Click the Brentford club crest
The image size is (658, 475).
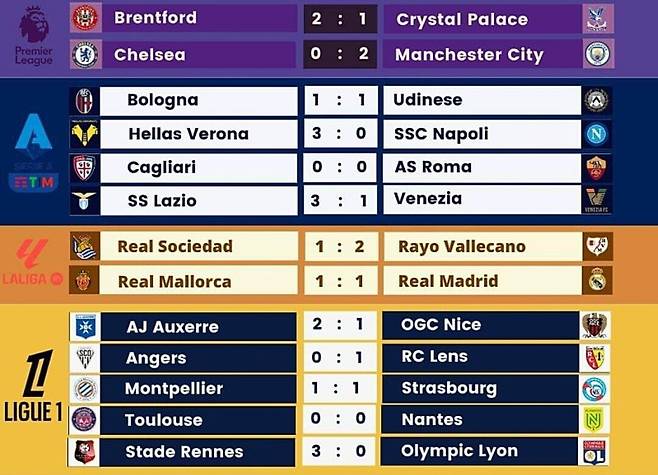point(83,18)
